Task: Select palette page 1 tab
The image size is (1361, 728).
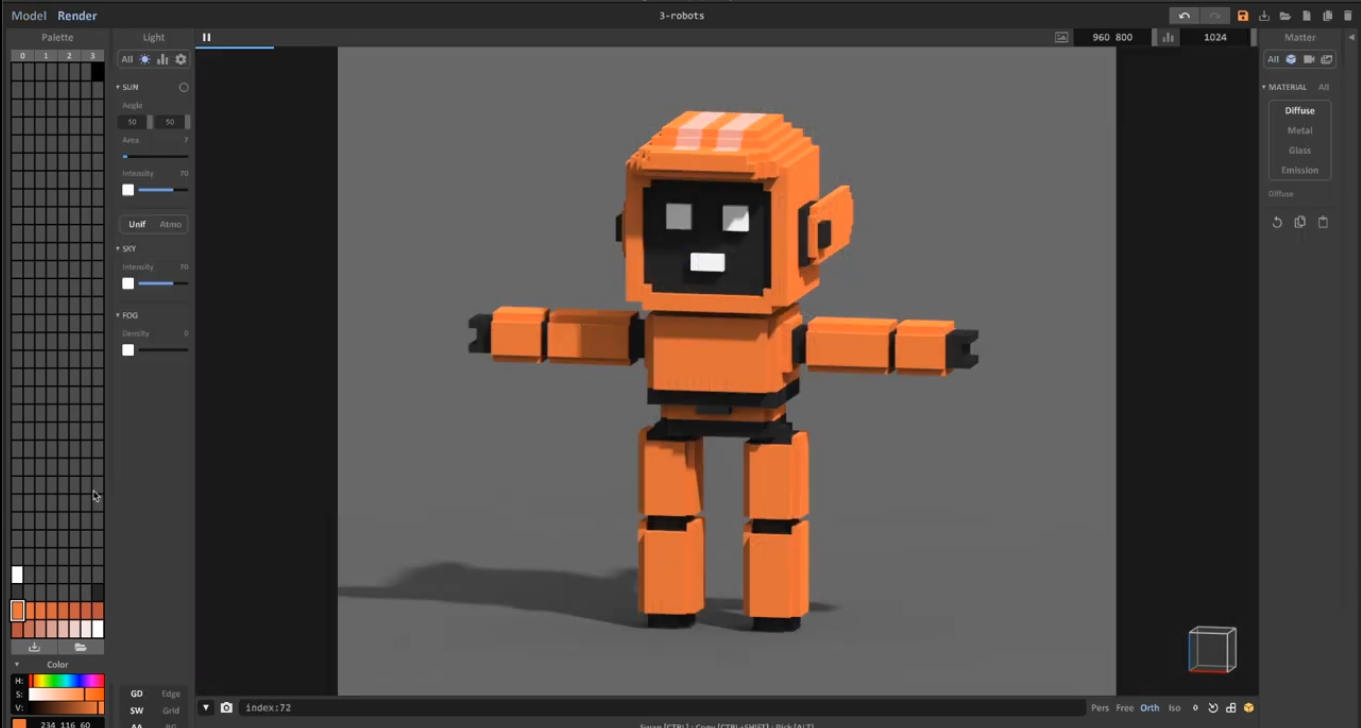Action: pos(46,56)
